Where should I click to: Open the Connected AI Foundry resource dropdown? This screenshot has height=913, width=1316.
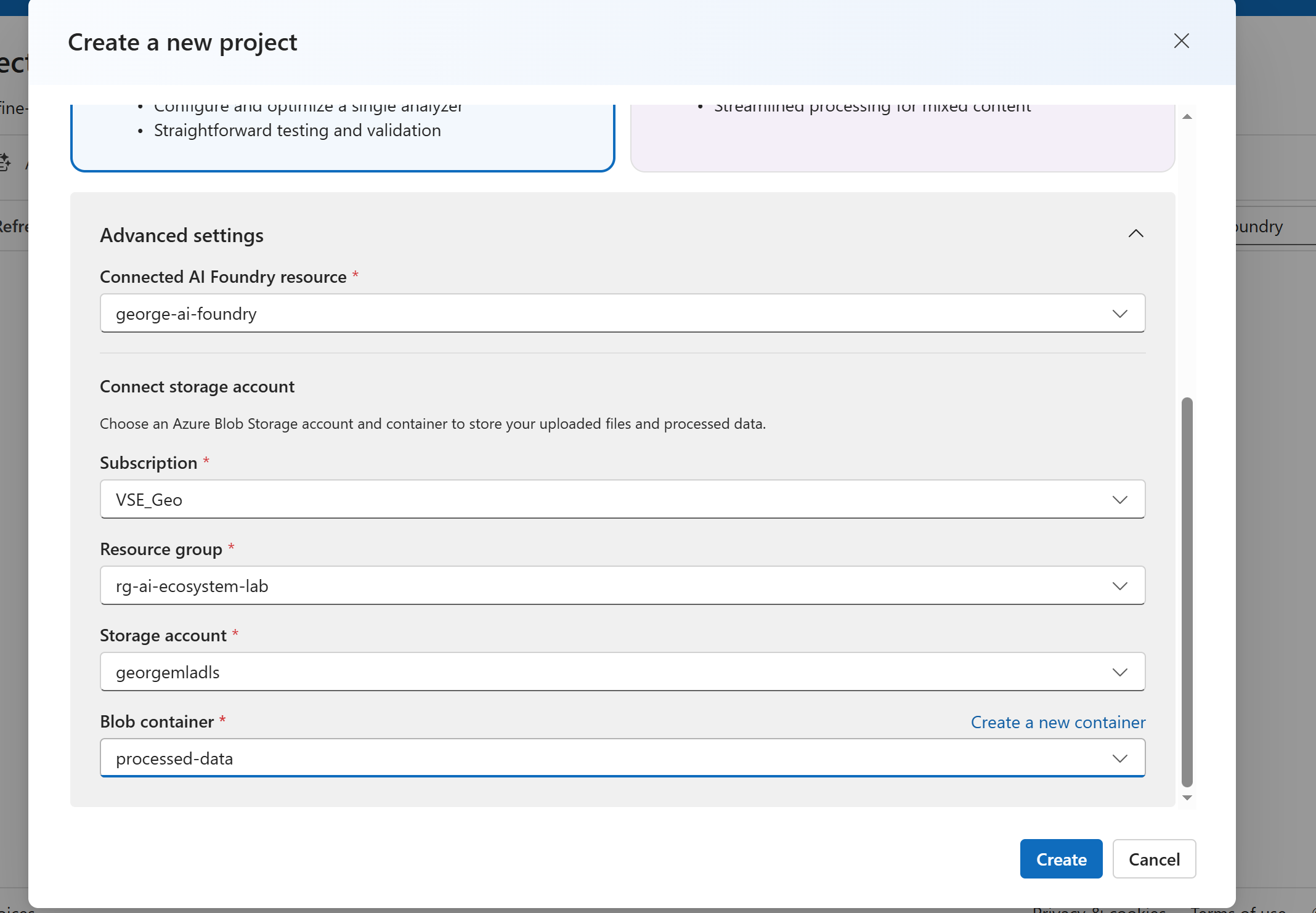click(616, 314)
